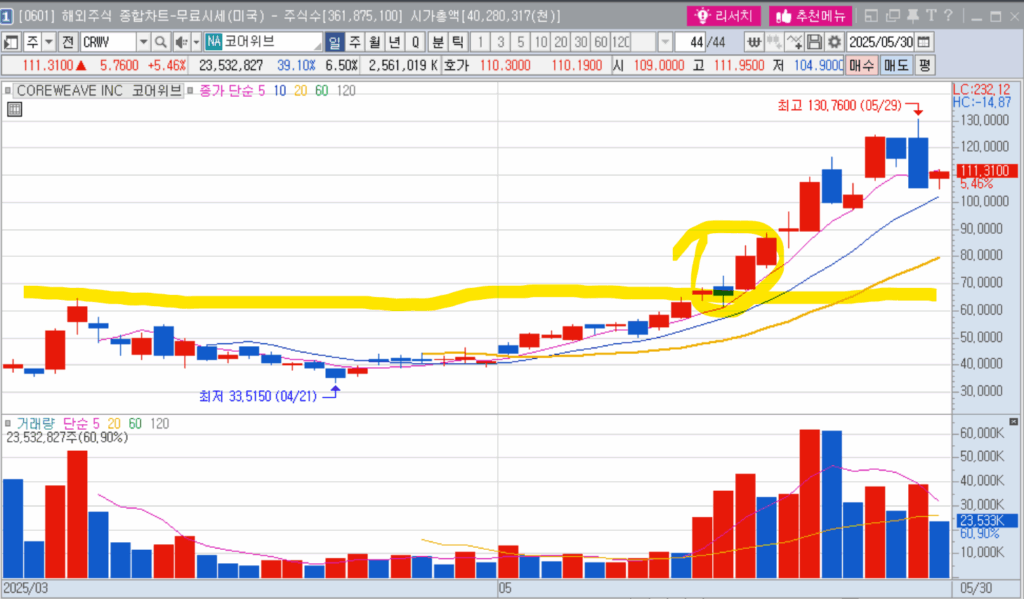The image size is (1024, 599).
Task: Click the candle count field showing 44
Action: pyautogui.click(x=690, y=42)
